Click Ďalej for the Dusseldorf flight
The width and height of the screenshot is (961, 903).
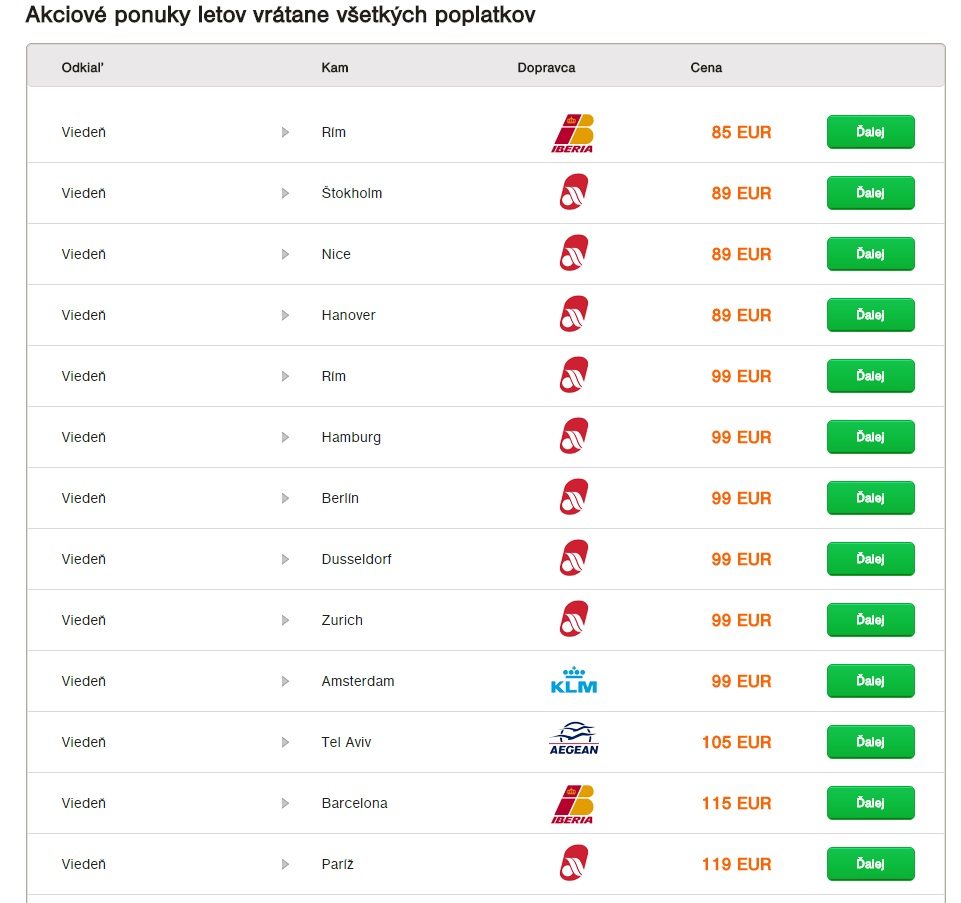point(870,559)
